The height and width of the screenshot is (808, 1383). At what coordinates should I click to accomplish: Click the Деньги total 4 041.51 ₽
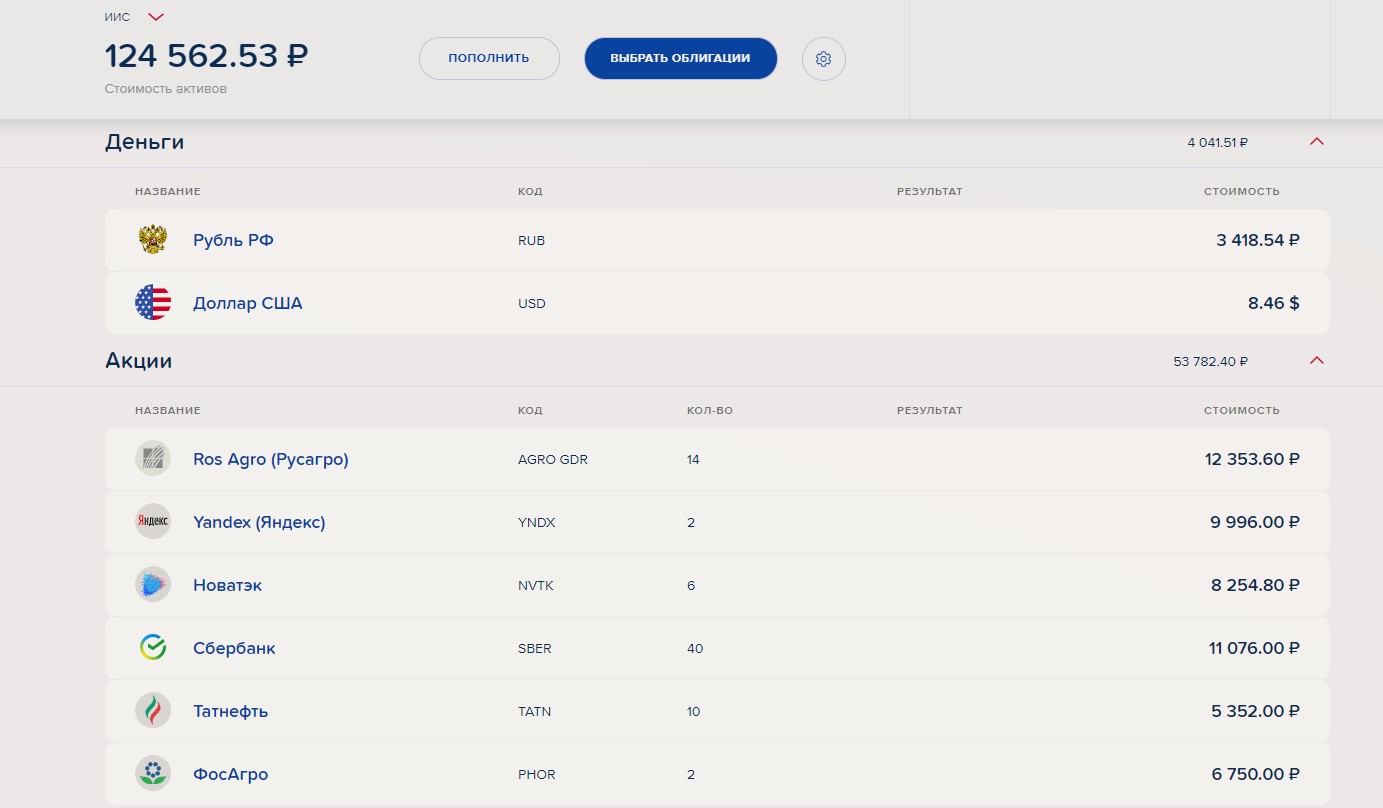(1217, 142)
